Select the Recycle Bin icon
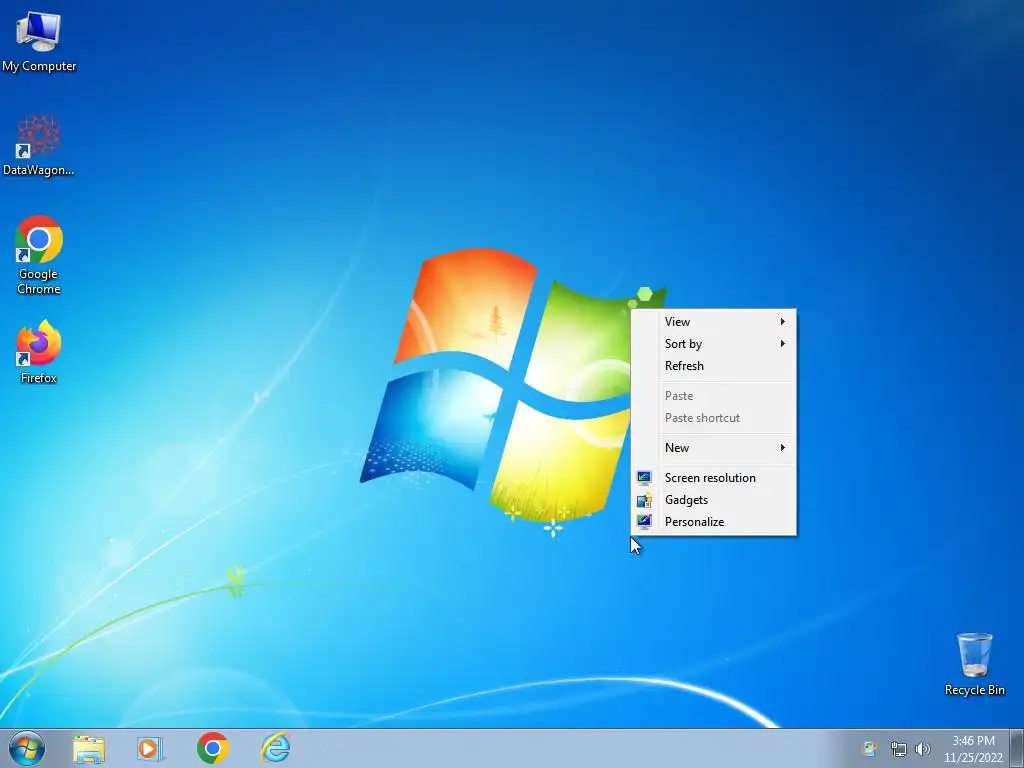Screen dimensions: 1024x768 [974, 664]
